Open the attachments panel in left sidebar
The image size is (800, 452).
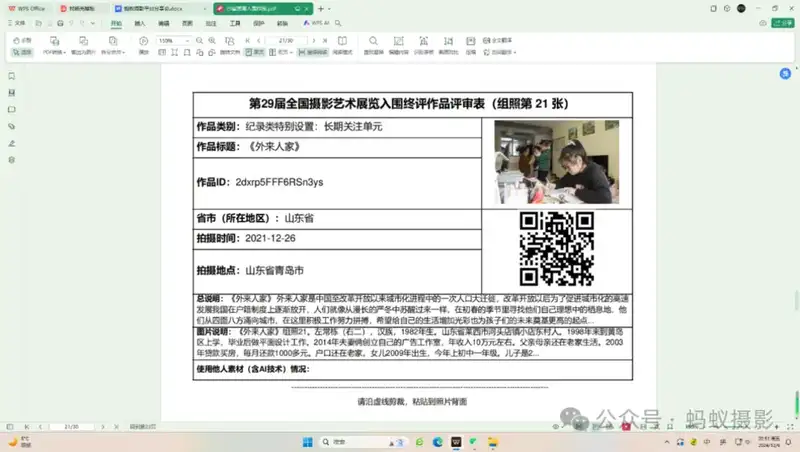pyautogui.click(x=12, y=127)
